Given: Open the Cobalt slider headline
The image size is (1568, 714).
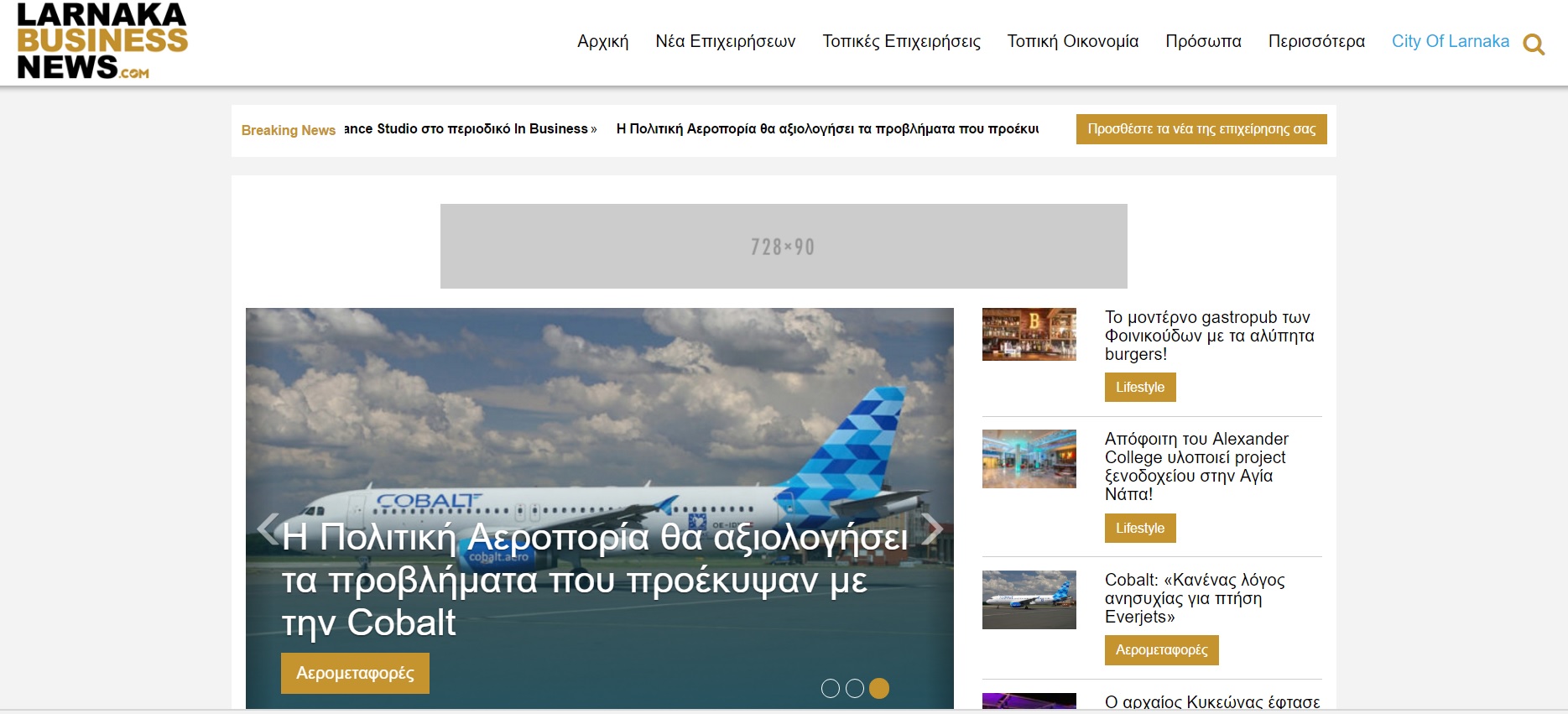Looking at the screenshot, I should click(x=595, y=580).
